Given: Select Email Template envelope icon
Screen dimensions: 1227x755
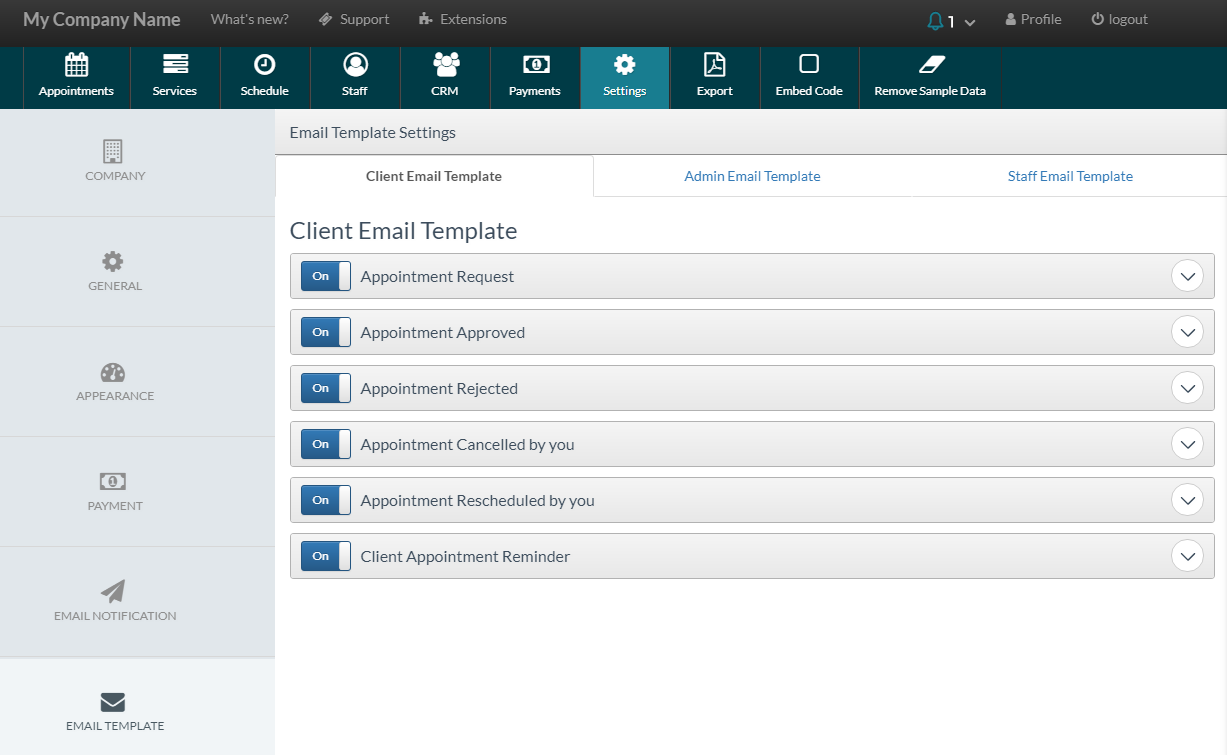Looking at the screenshot, I should pyautogui.click(x=113, y=702).
